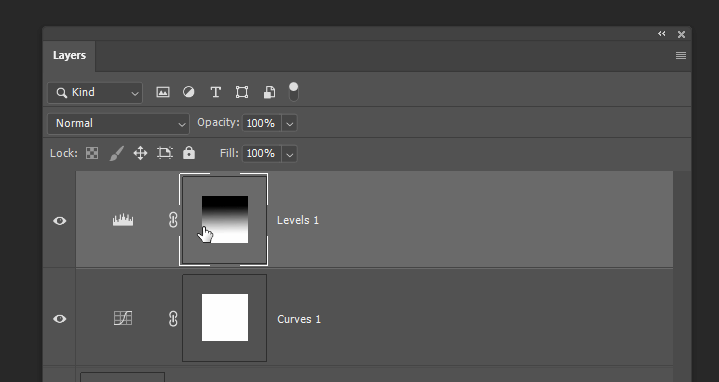Lock transparent pixels checkerboard icon
Image resolution: width=719 pixels, height=382 pixels.
point(92,153)
